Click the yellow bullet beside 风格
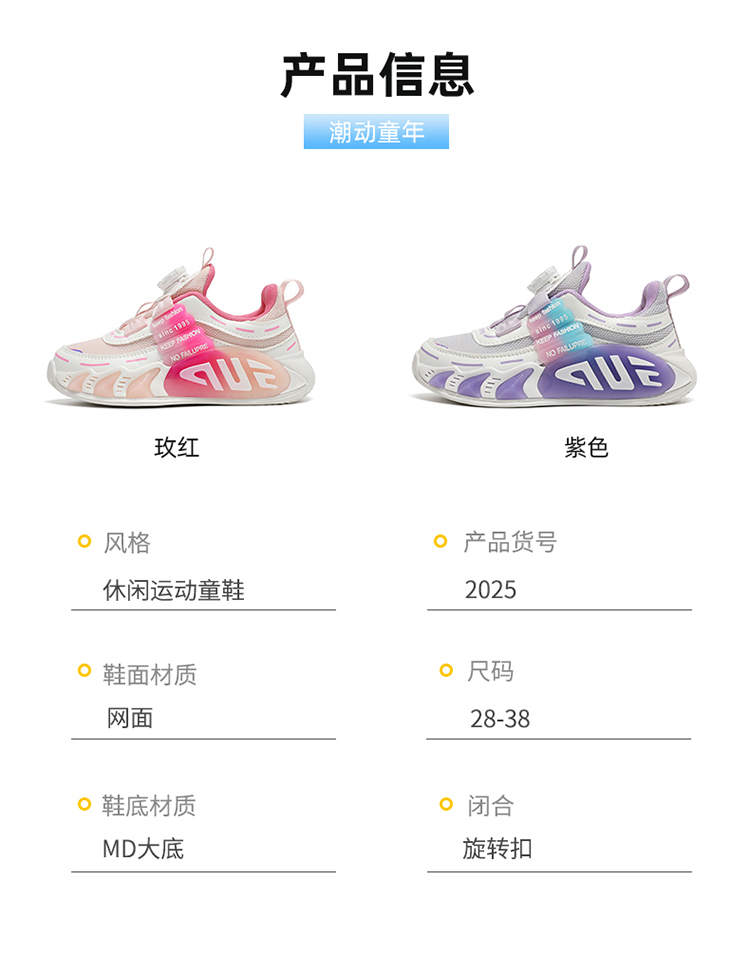 point(85,541)
